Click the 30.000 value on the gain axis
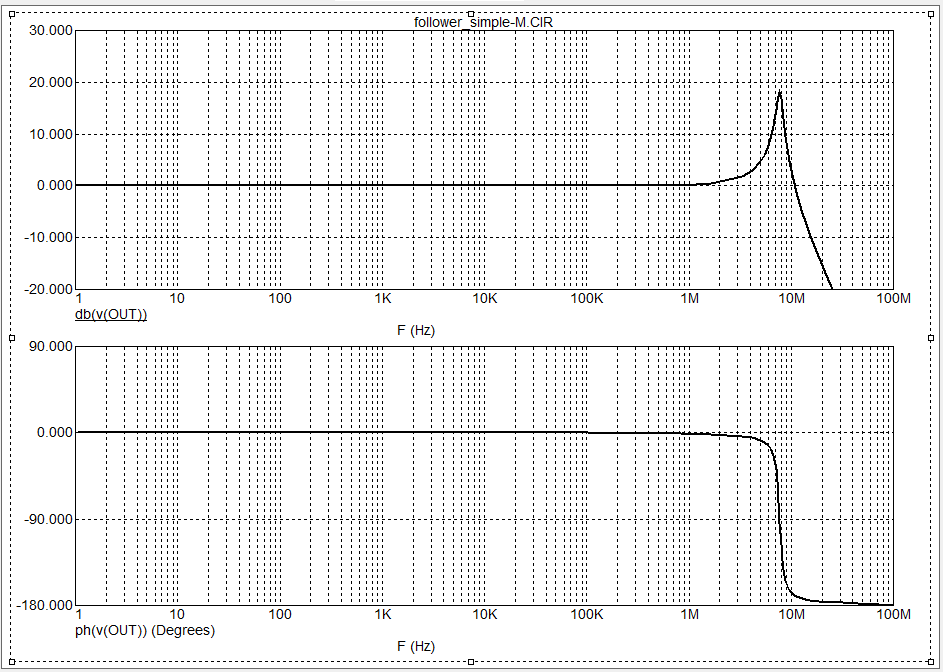The width and height of the screenshot is (943, 672). [x=51, y=31]
